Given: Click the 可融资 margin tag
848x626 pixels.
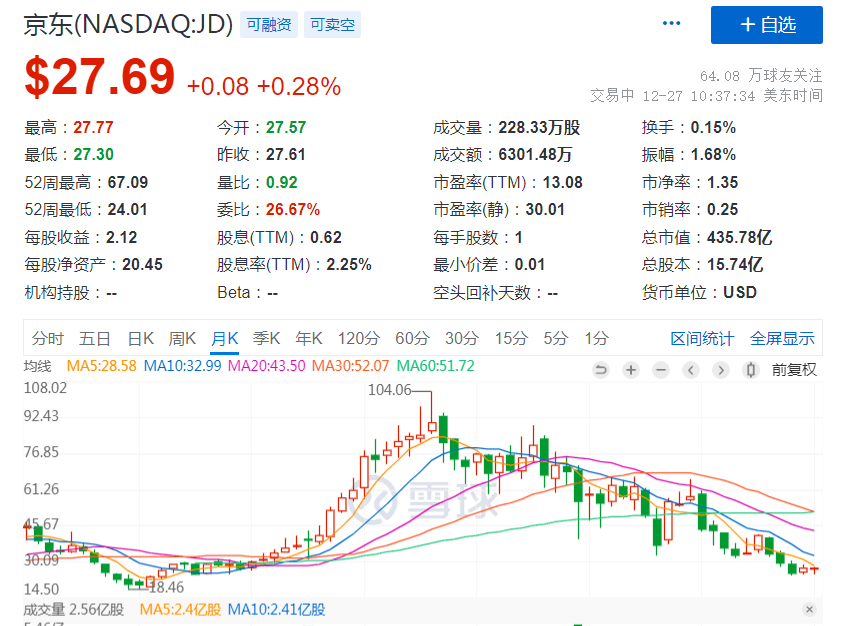Looking at the screenshot, I should point(269,25).
